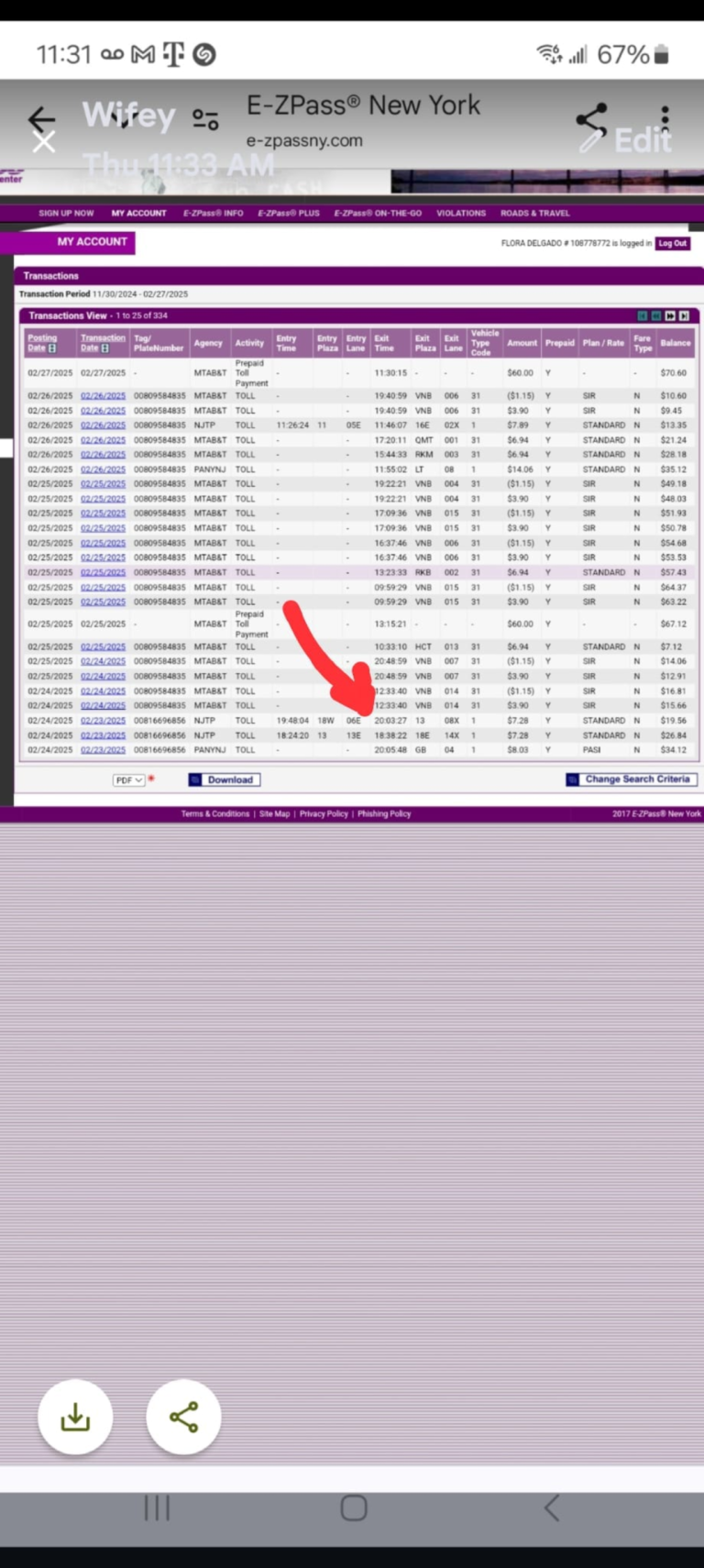The height and width of the screenshot is (1568, 704).
Task: Click Change Search Criteria button
Action: (x=632, y=779)
